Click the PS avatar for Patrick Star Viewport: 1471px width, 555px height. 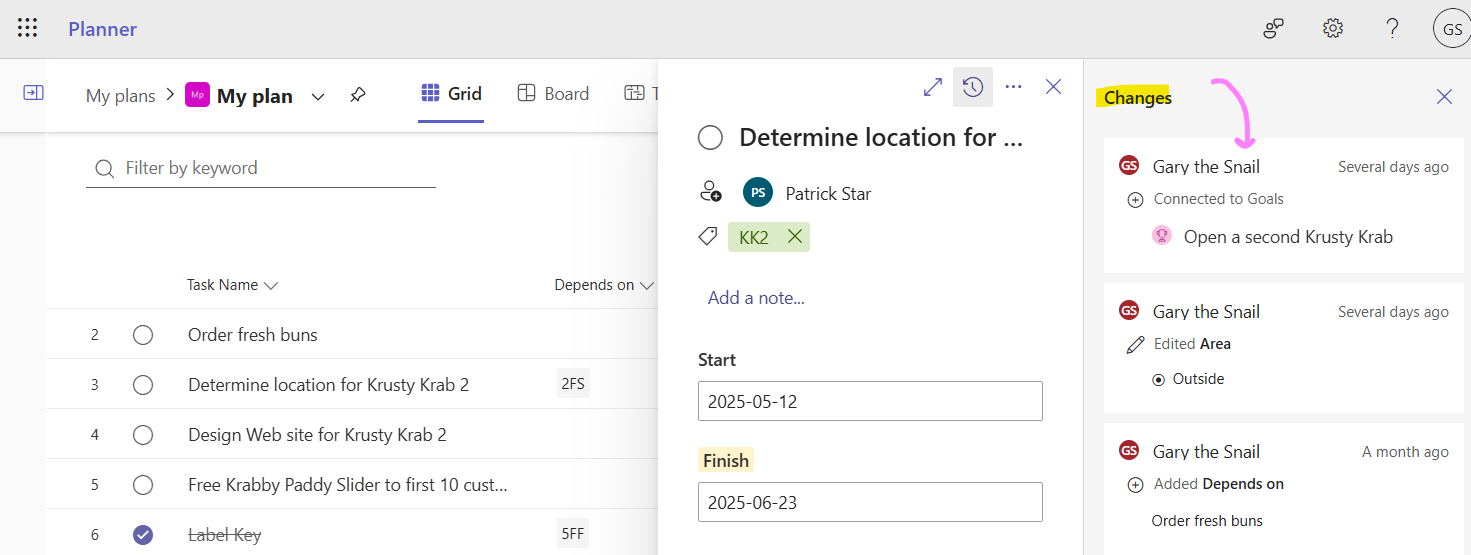(758, 193)
